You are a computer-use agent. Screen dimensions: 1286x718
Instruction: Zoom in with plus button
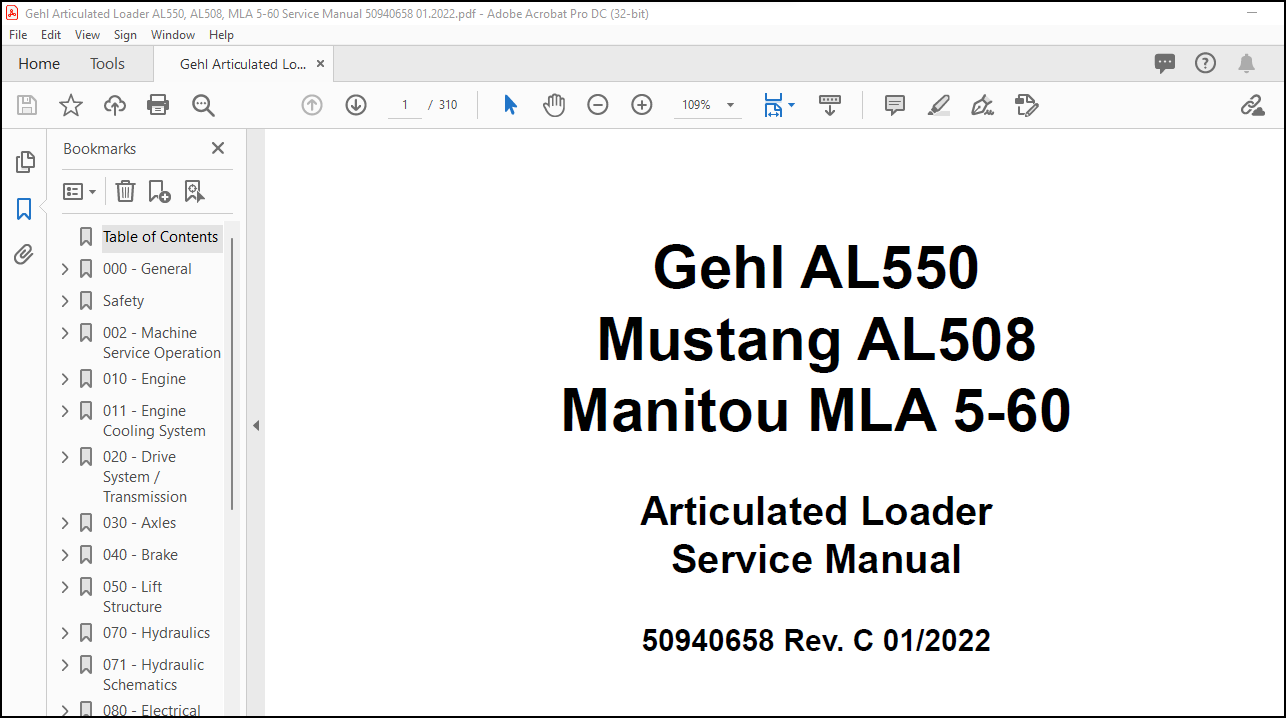coord(642,105)
